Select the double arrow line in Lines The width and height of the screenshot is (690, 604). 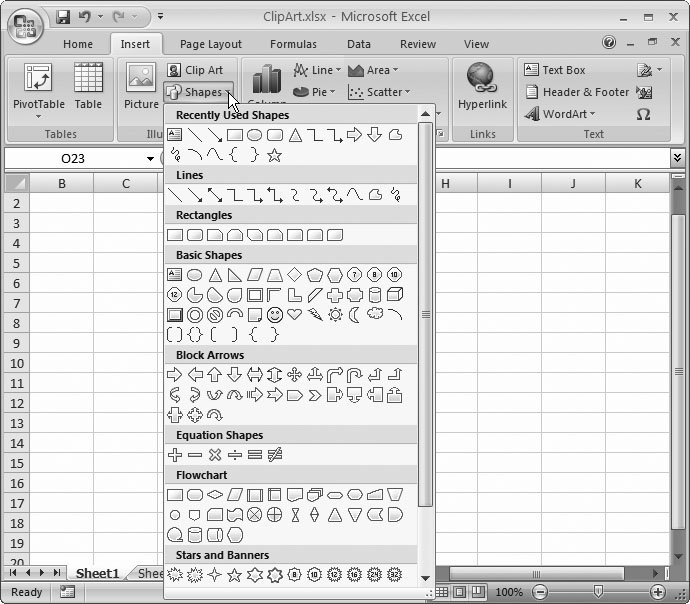215,195
